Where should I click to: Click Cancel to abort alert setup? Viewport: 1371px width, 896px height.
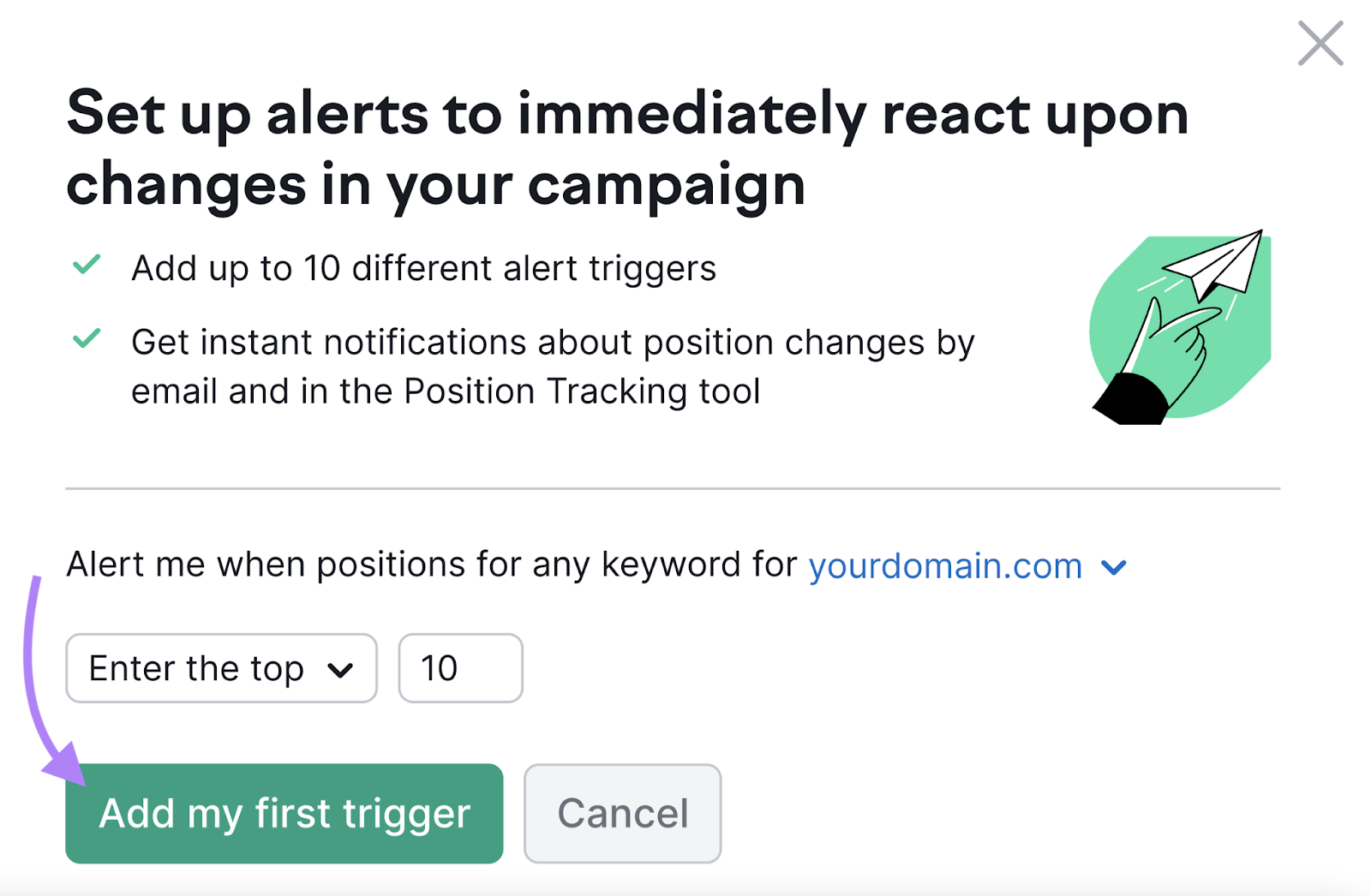click(622, 812)
